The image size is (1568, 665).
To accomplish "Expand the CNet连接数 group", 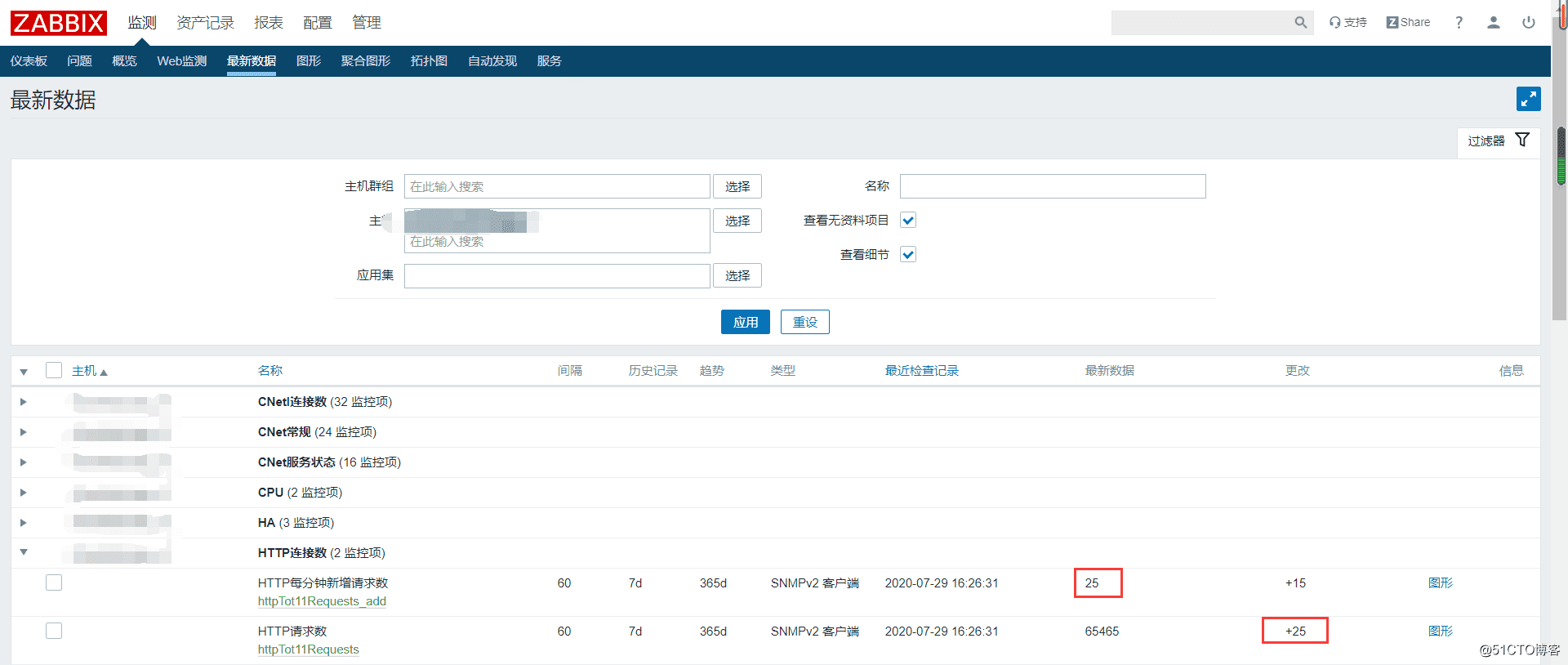I will pos(23,402).
